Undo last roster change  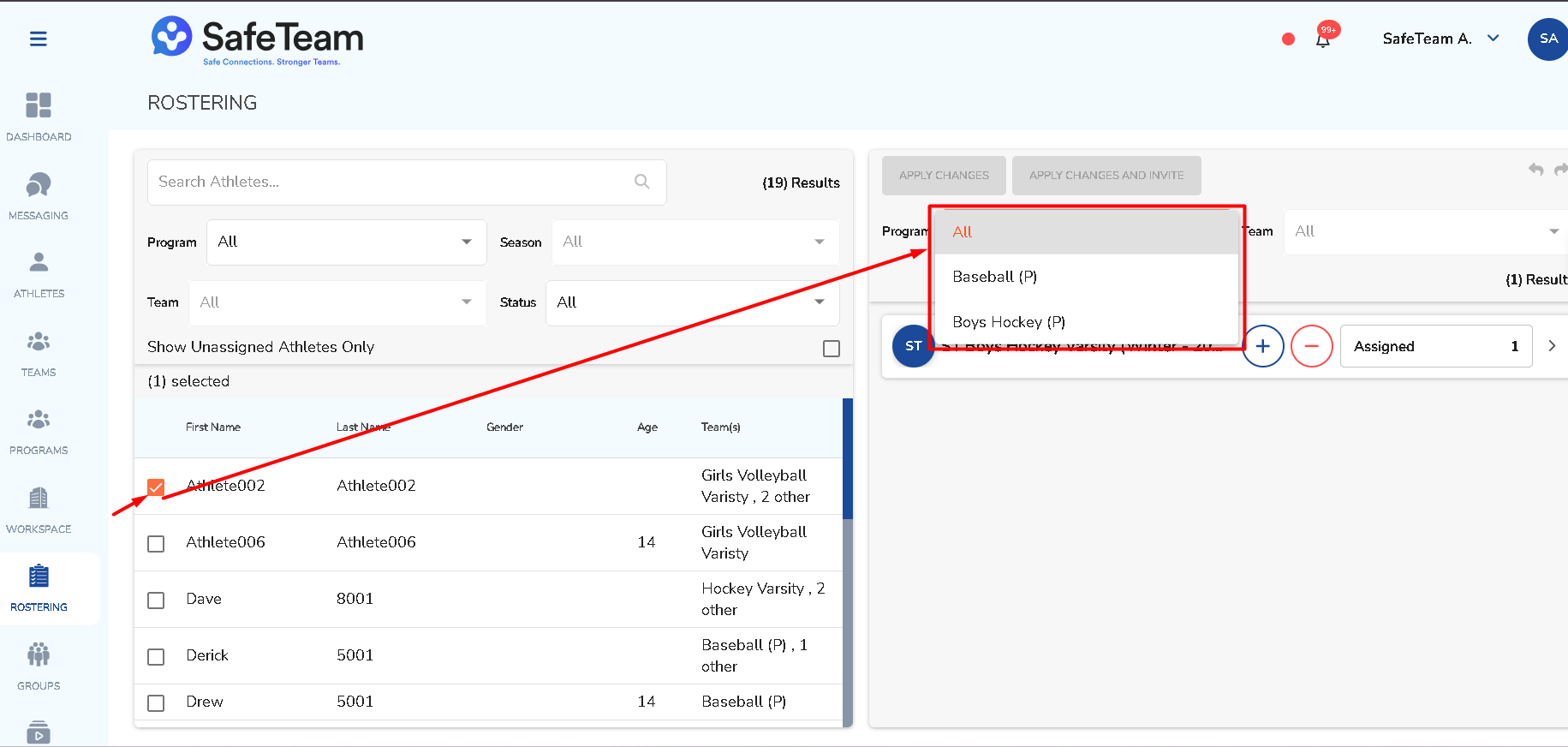coord(1536,170)
